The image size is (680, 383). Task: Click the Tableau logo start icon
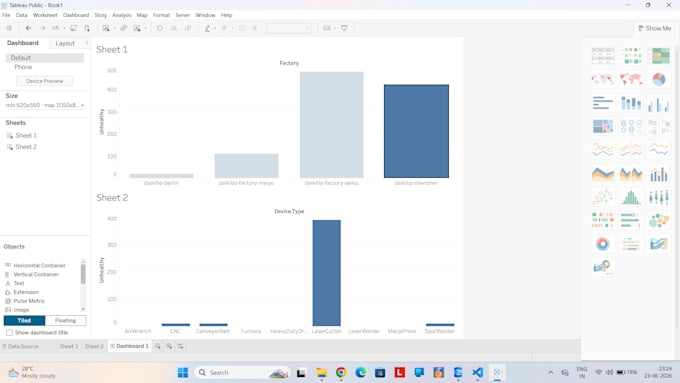(9, 28)
